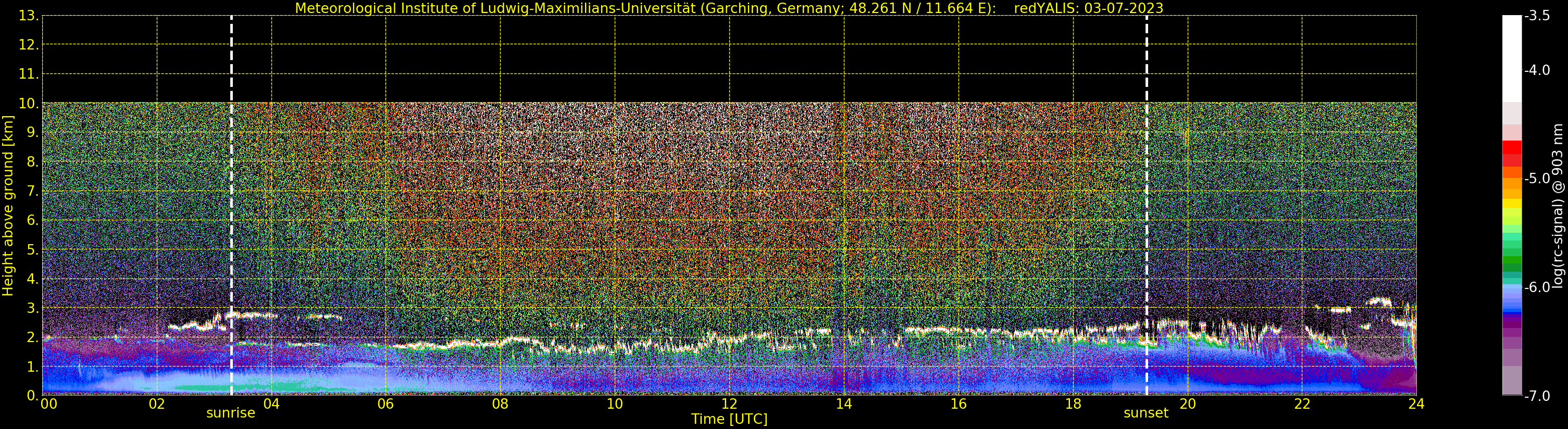This screenshot has height=429, width=1568.
Task: Click the red band of the colorbar
Action: point(1512,154)
